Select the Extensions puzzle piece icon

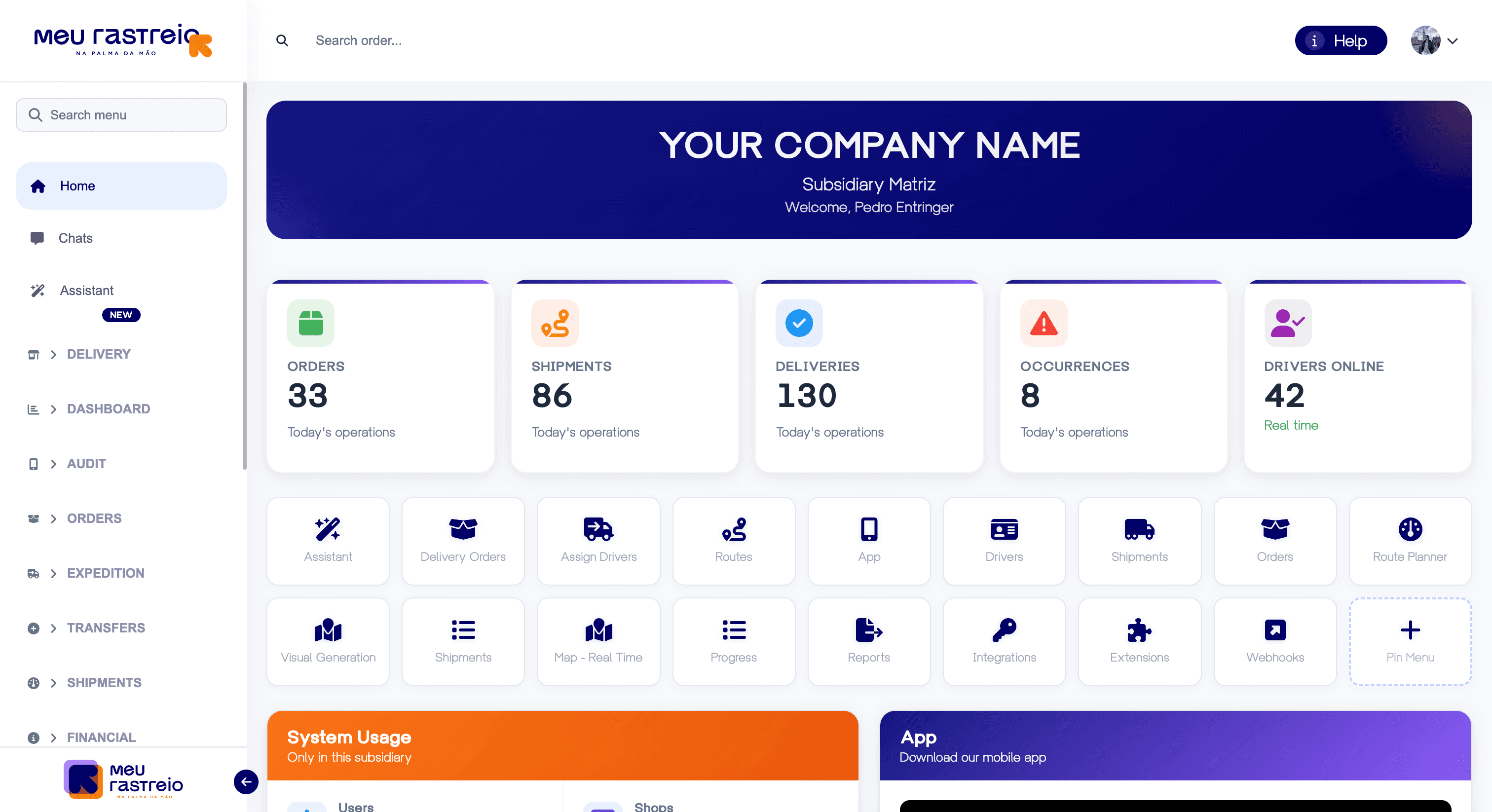click(x=1139, y=629)
